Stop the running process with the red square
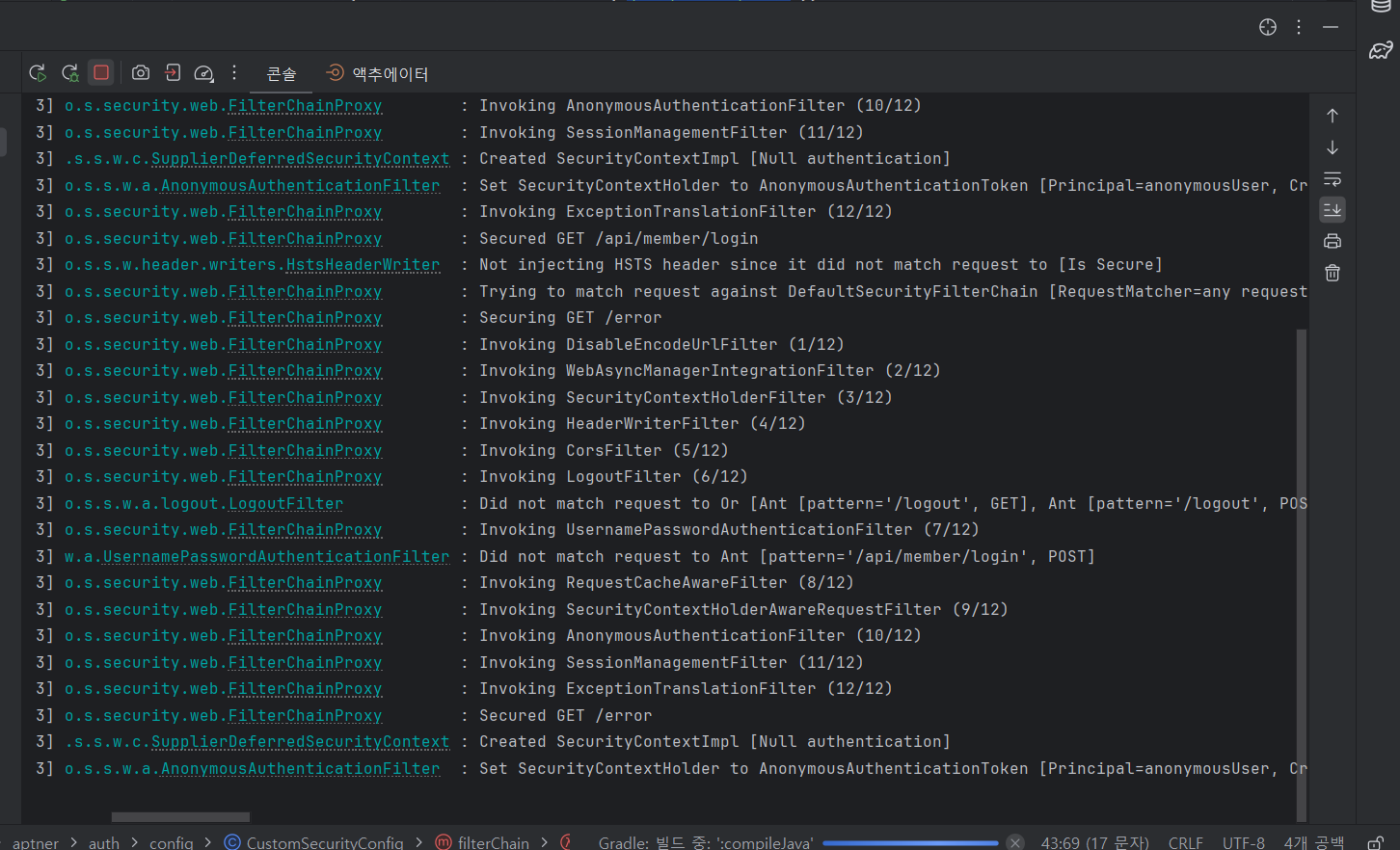Viewport: 1400px width, 850px height. pyautogui.click(x=101, y=72)
